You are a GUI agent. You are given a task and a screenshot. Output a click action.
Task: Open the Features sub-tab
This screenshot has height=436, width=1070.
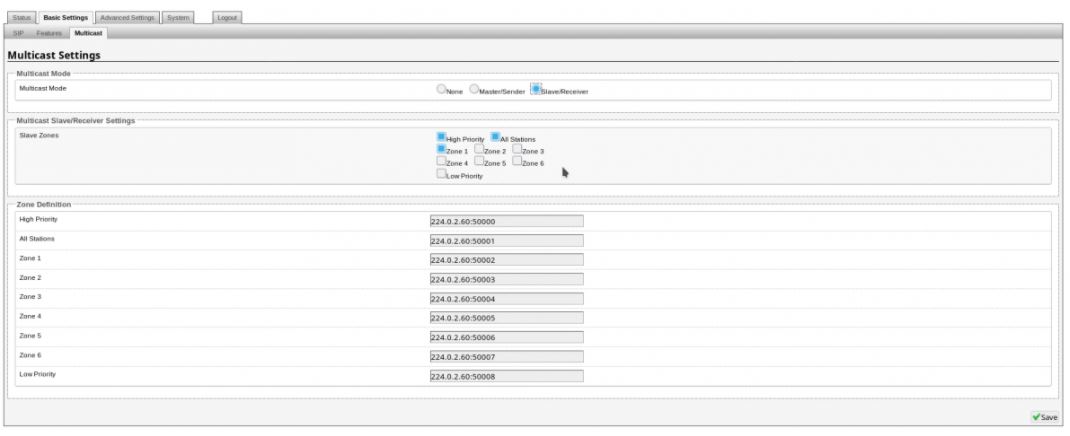(51, 34)
